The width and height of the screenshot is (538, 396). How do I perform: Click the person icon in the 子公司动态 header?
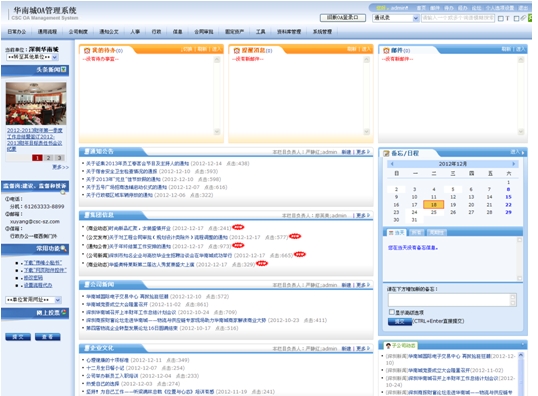coord(388,346)
